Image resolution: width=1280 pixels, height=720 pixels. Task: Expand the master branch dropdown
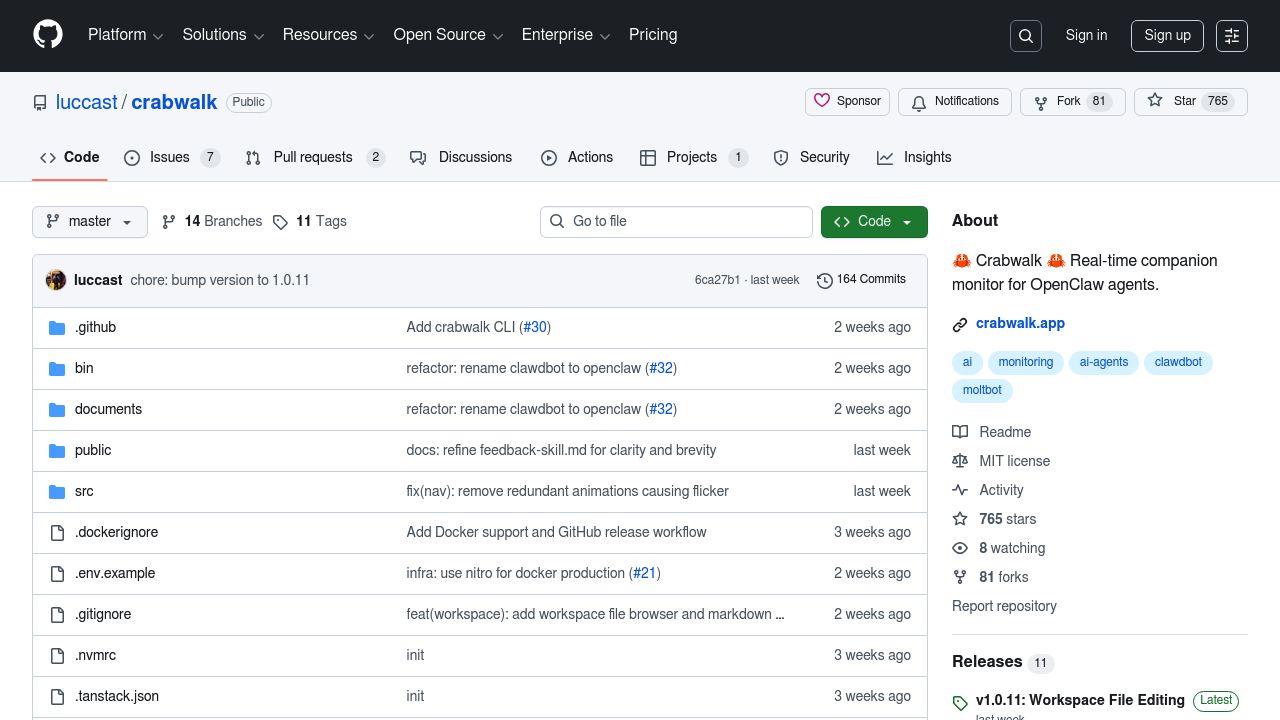click(90, 222)
